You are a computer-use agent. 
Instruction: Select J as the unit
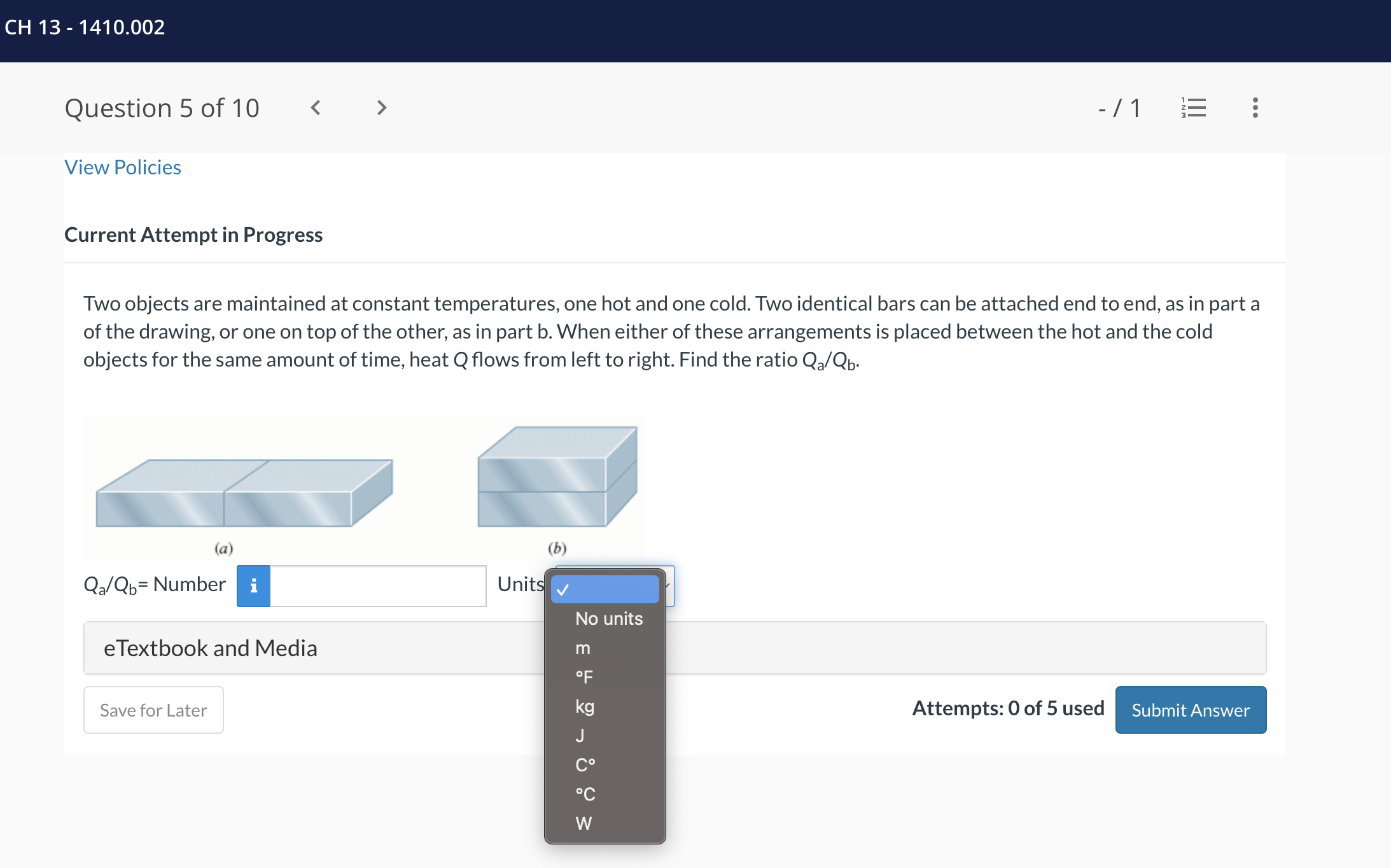pos(580,736)
